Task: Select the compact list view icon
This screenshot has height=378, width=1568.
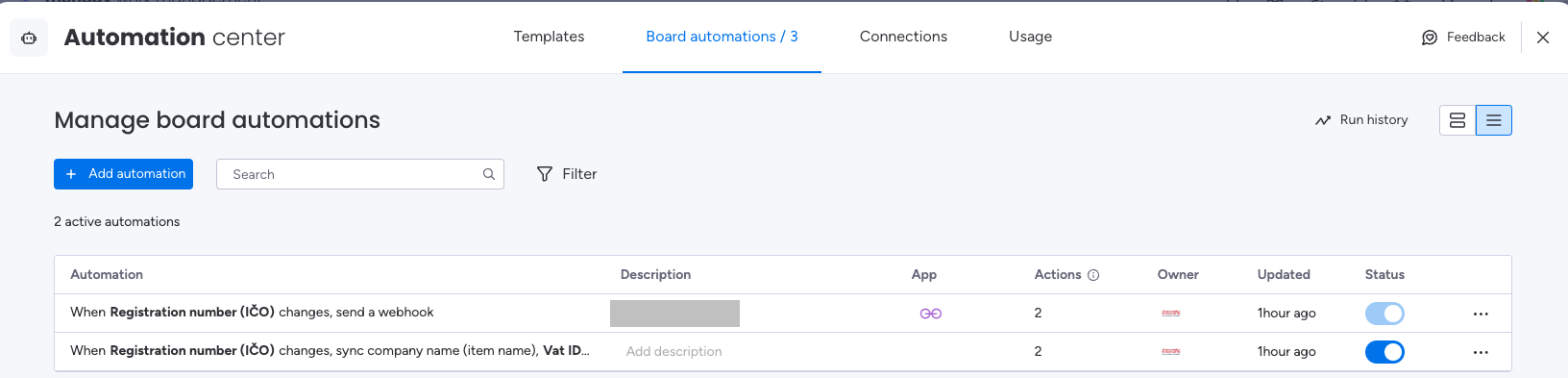Action: coord(1493,120)
